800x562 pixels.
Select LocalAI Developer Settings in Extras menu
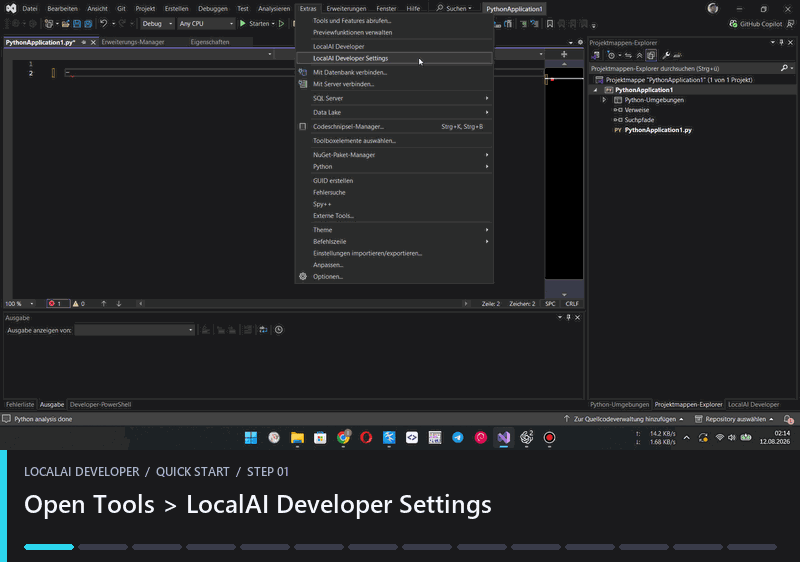pos(394,58)
